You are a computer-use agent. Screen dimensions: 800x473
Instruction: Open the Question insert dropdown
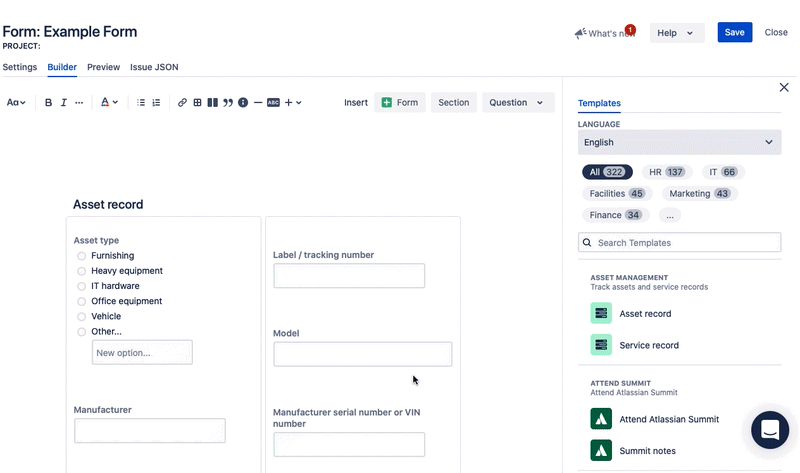[518, 103]
